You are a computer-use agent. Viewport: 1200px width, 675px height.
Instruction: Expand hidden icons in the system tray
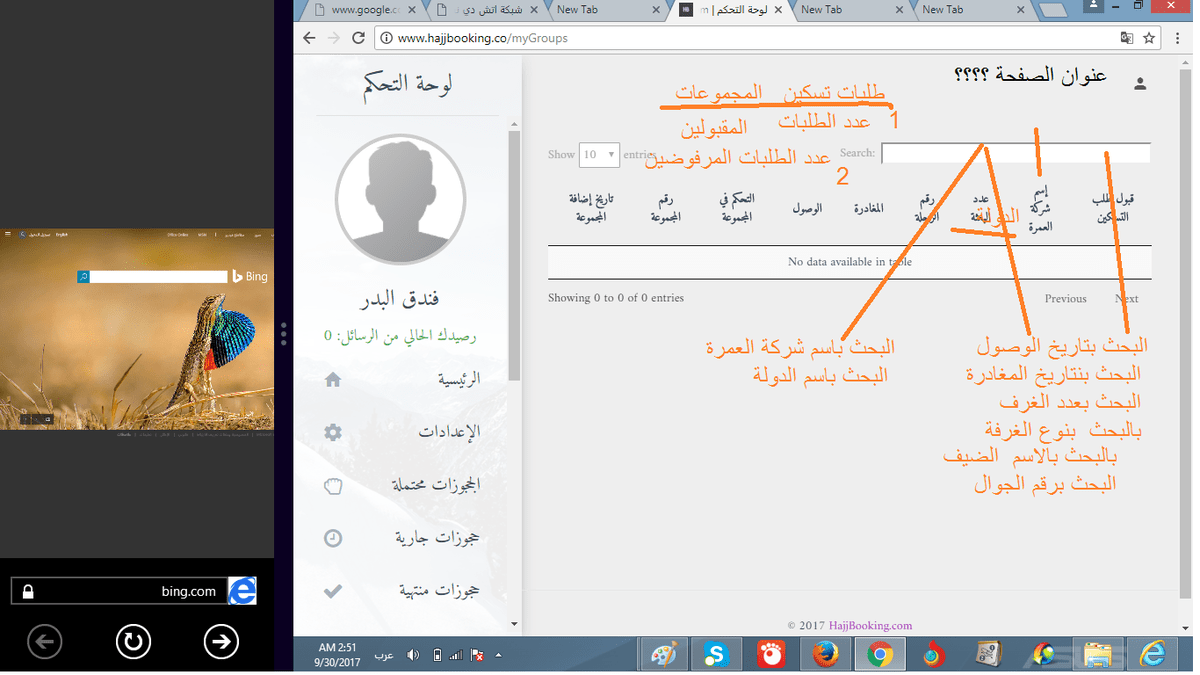tap(498, 654)
